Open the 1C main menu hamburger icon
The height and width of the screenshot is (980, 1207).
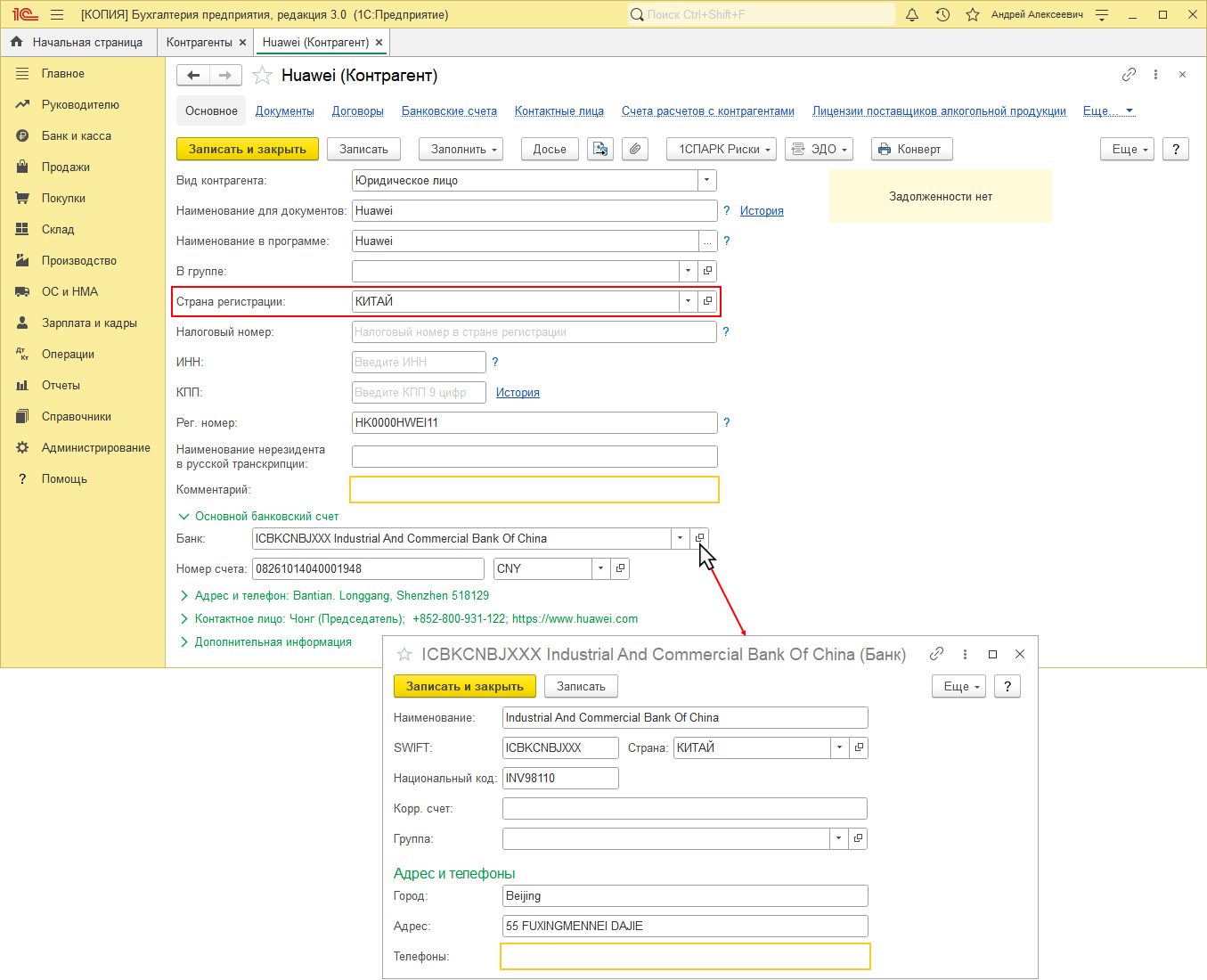(57, 14)
